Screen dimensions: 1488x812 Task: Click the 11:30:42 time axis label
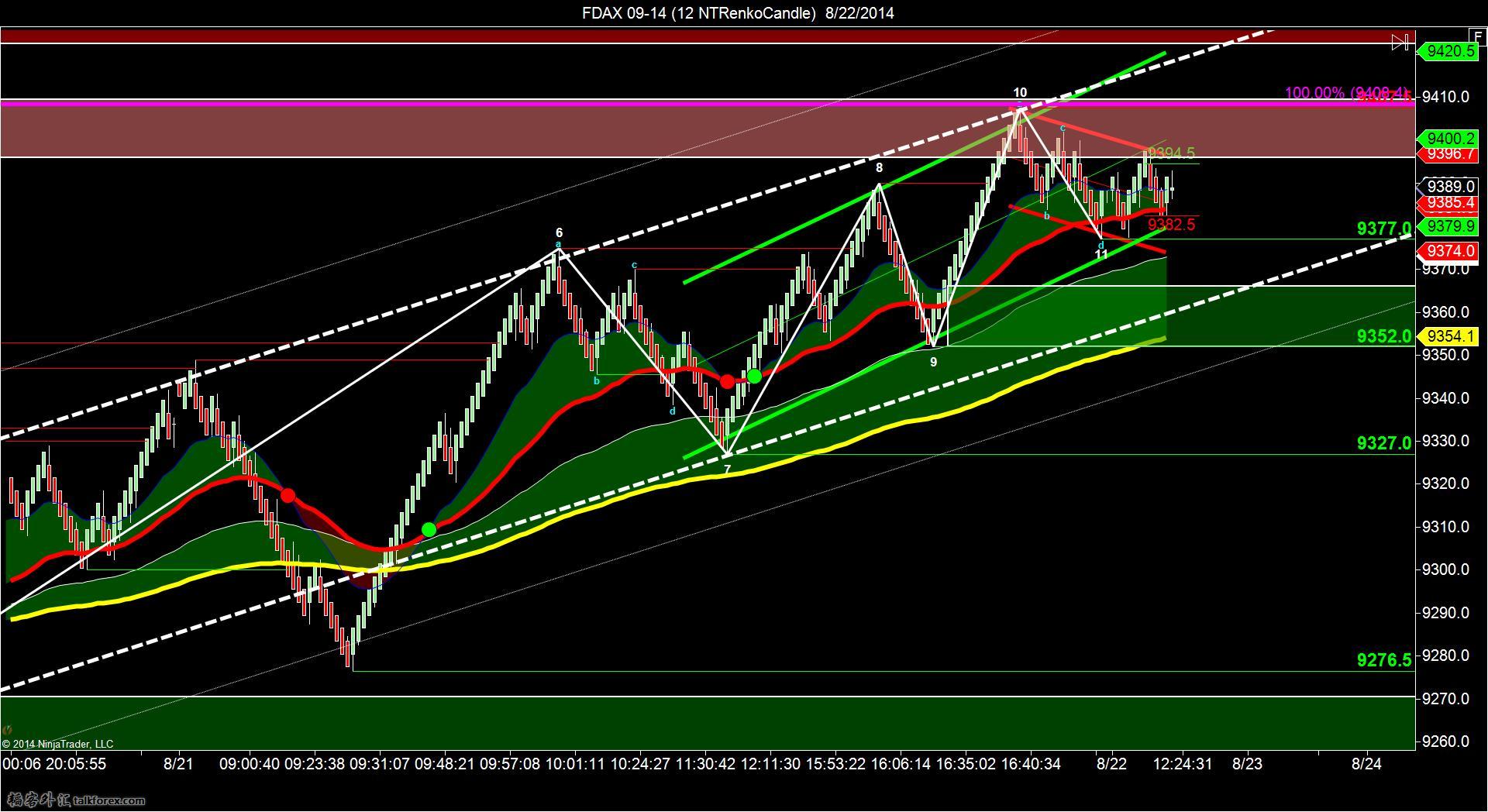point(705,764)
